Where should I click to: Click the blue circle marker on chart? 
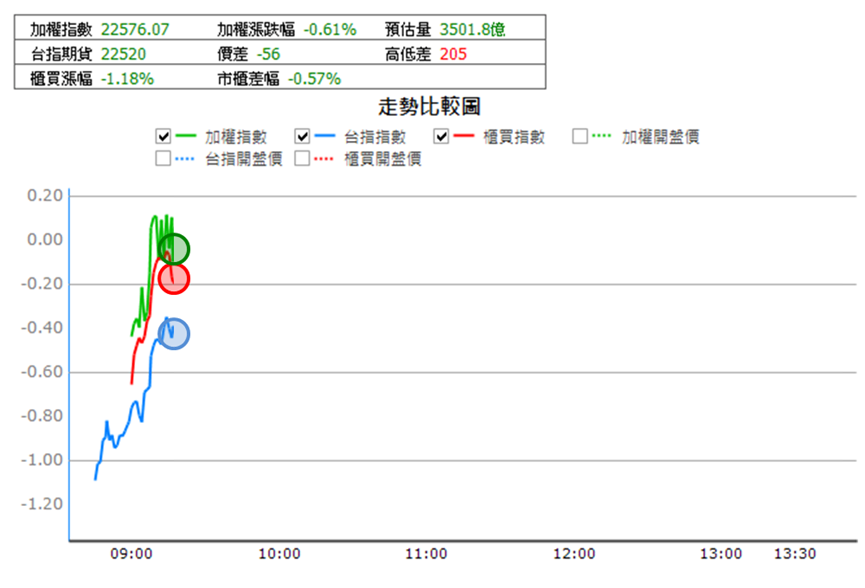pyautogui.click(x=174, y=334)
